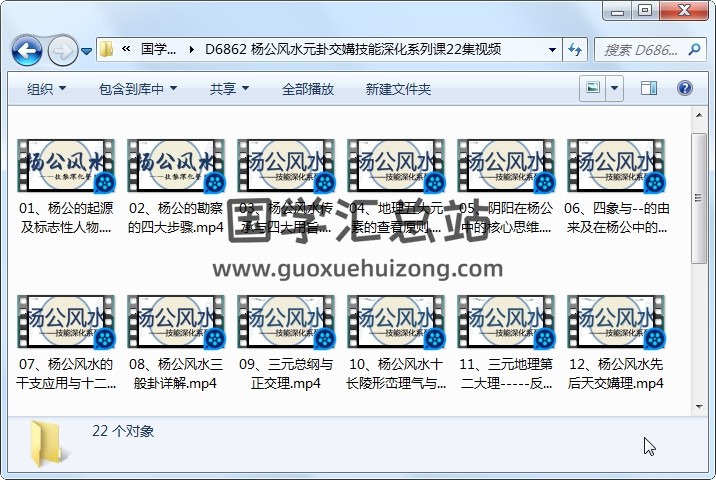The width and height of the screenshot is (716, 480).
Task: Click the 新建文件夹 button
Action: point(398,89)
